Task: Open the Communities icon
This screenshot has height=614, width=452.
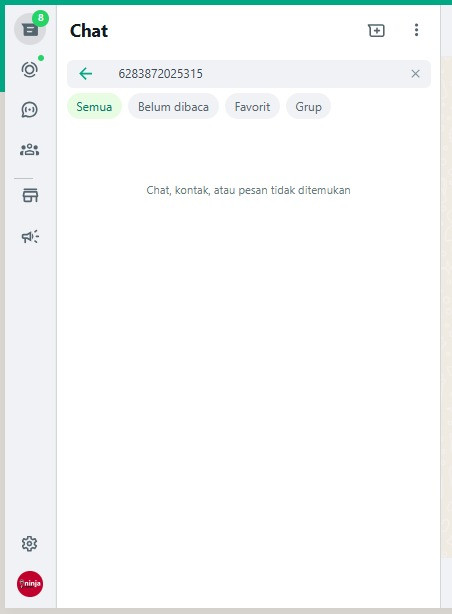Action: [x=30, y=150]
